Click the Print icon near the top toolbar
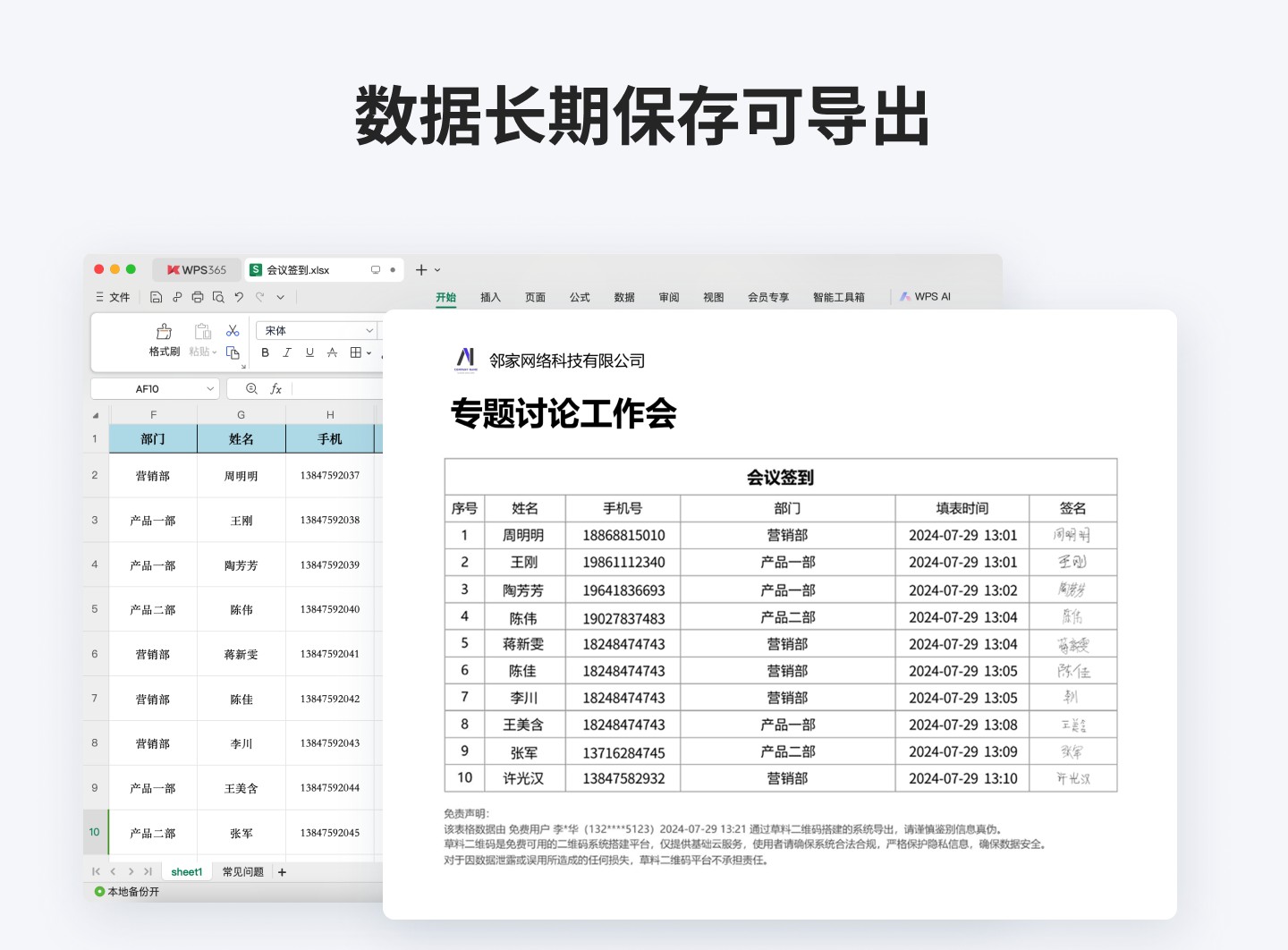 coord(198,298)
